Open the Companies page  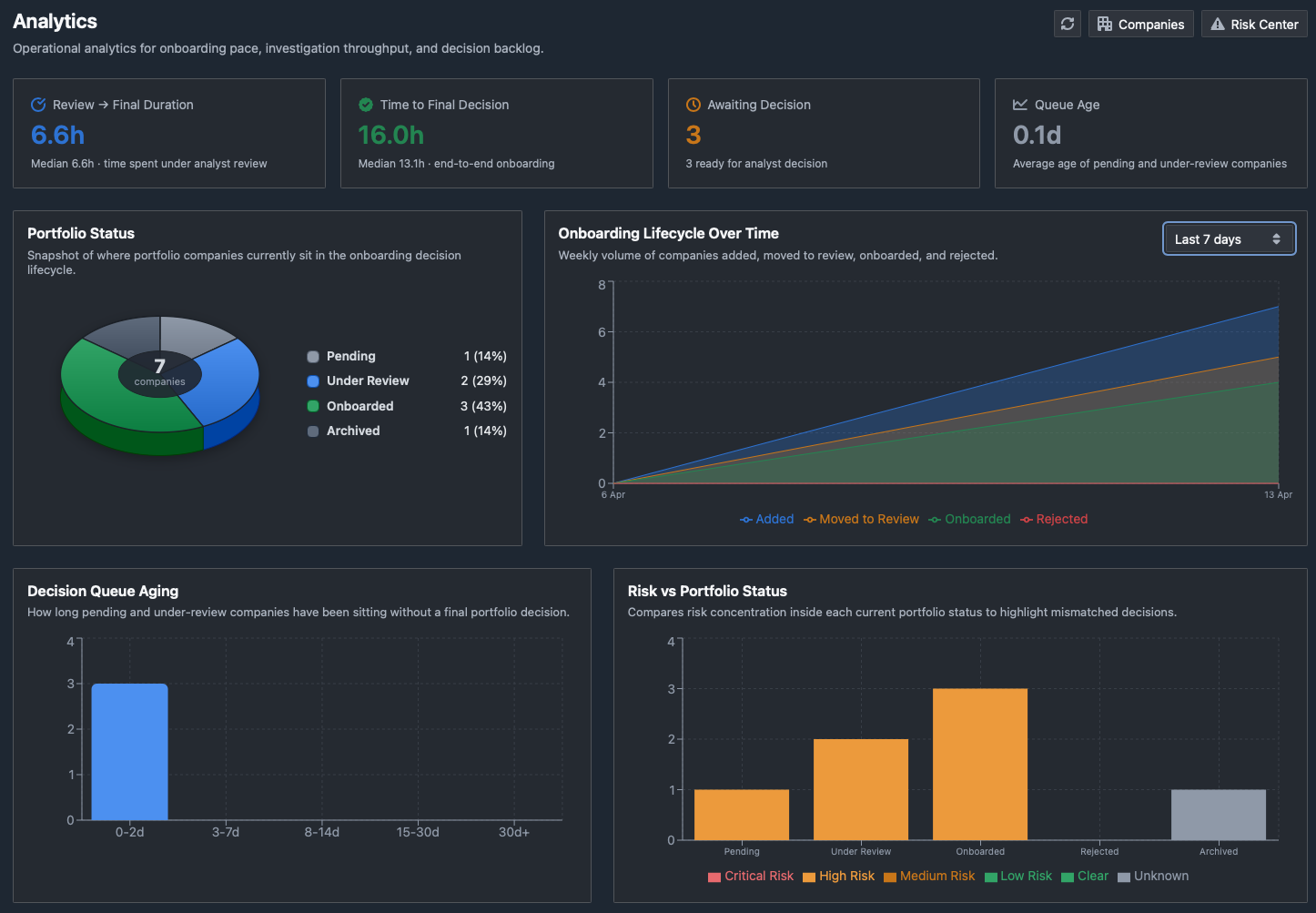pos(1141,24)
